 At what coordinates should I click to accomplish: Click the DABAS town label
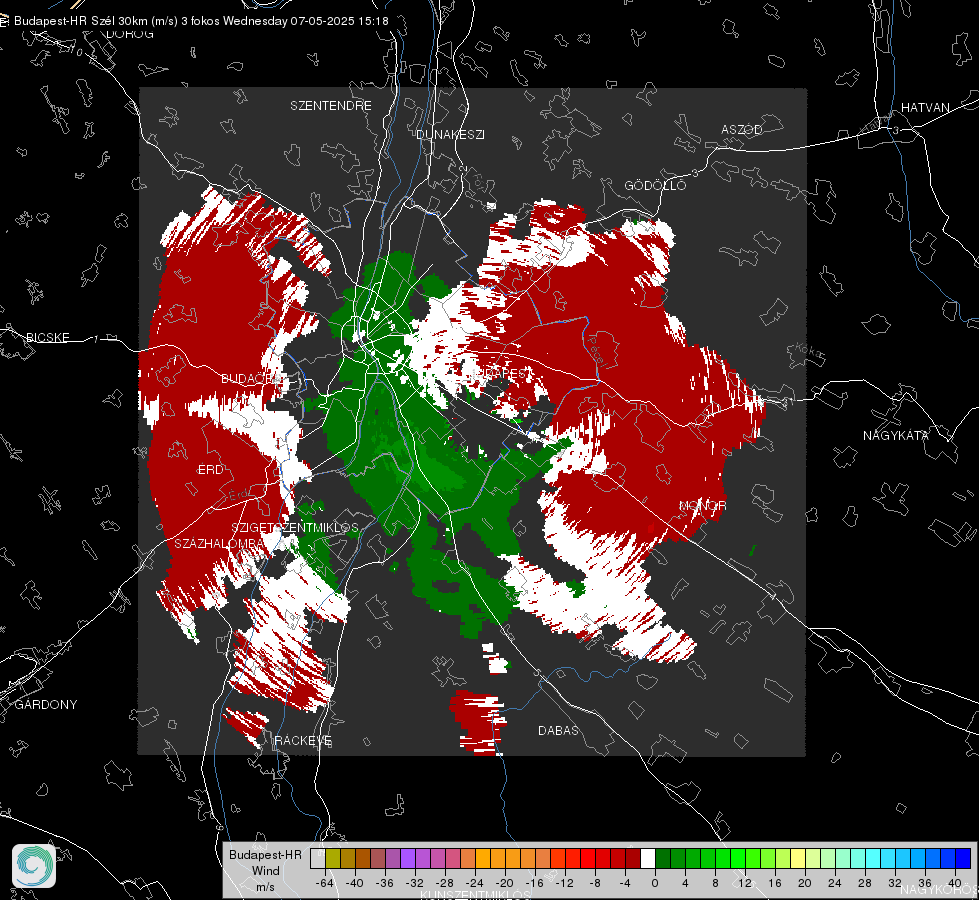point(558,730)
